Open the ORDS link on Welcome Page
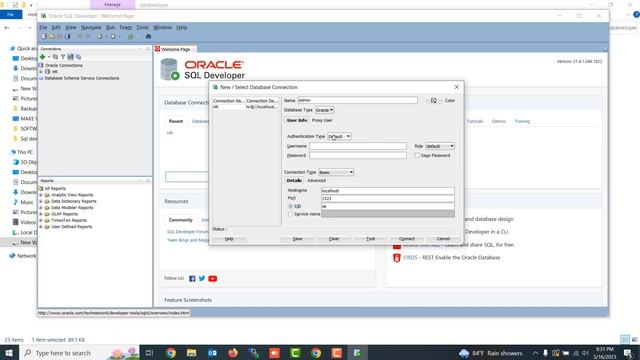The height and width of the screenshot is (360, 640). 410,258
